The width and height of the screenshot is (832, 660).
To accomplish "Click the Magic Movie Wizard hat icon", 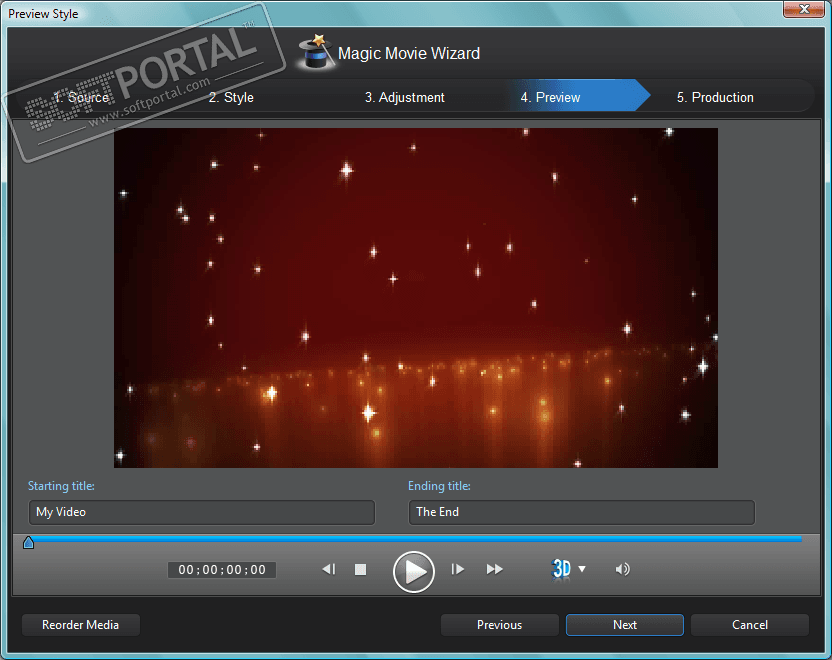I will (x=316, y=51).
